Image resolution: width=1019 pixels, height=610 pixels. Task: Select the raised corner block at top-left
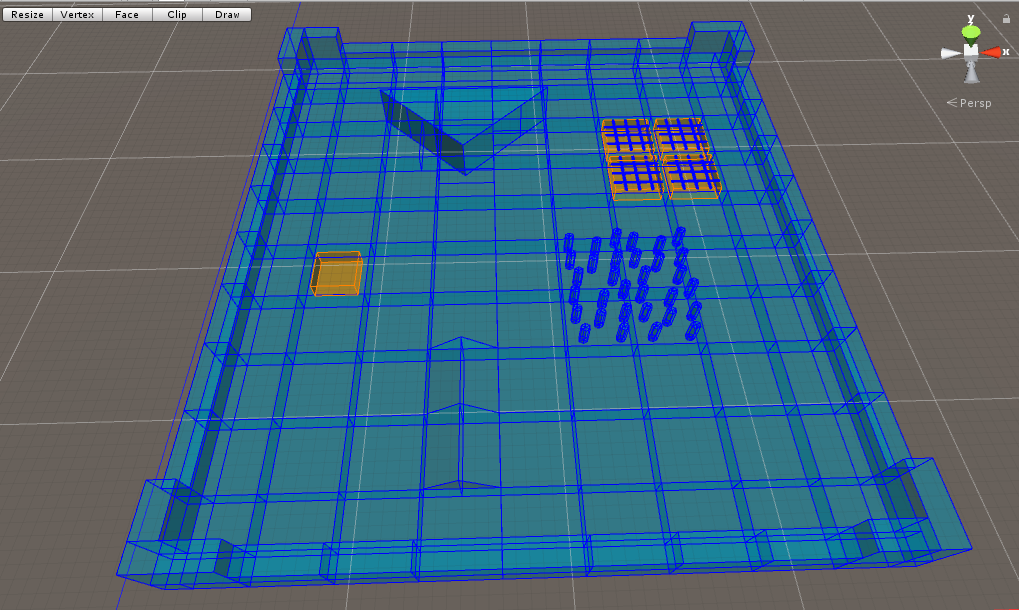tap(321, 51)
